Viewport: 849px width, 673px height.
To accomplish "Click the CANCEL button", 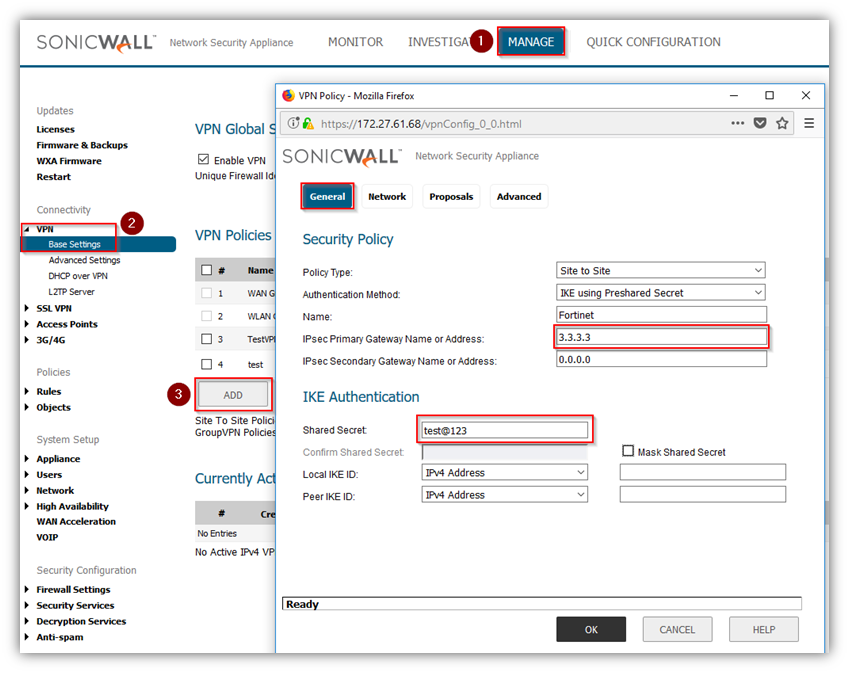I will coord(677,629).
